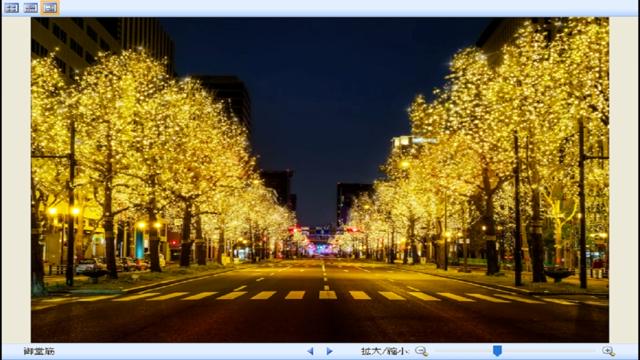Viewport: 640px width, 360px height.
Task: Click the blue zoom slider handle
Action: [x=497, y=351]
